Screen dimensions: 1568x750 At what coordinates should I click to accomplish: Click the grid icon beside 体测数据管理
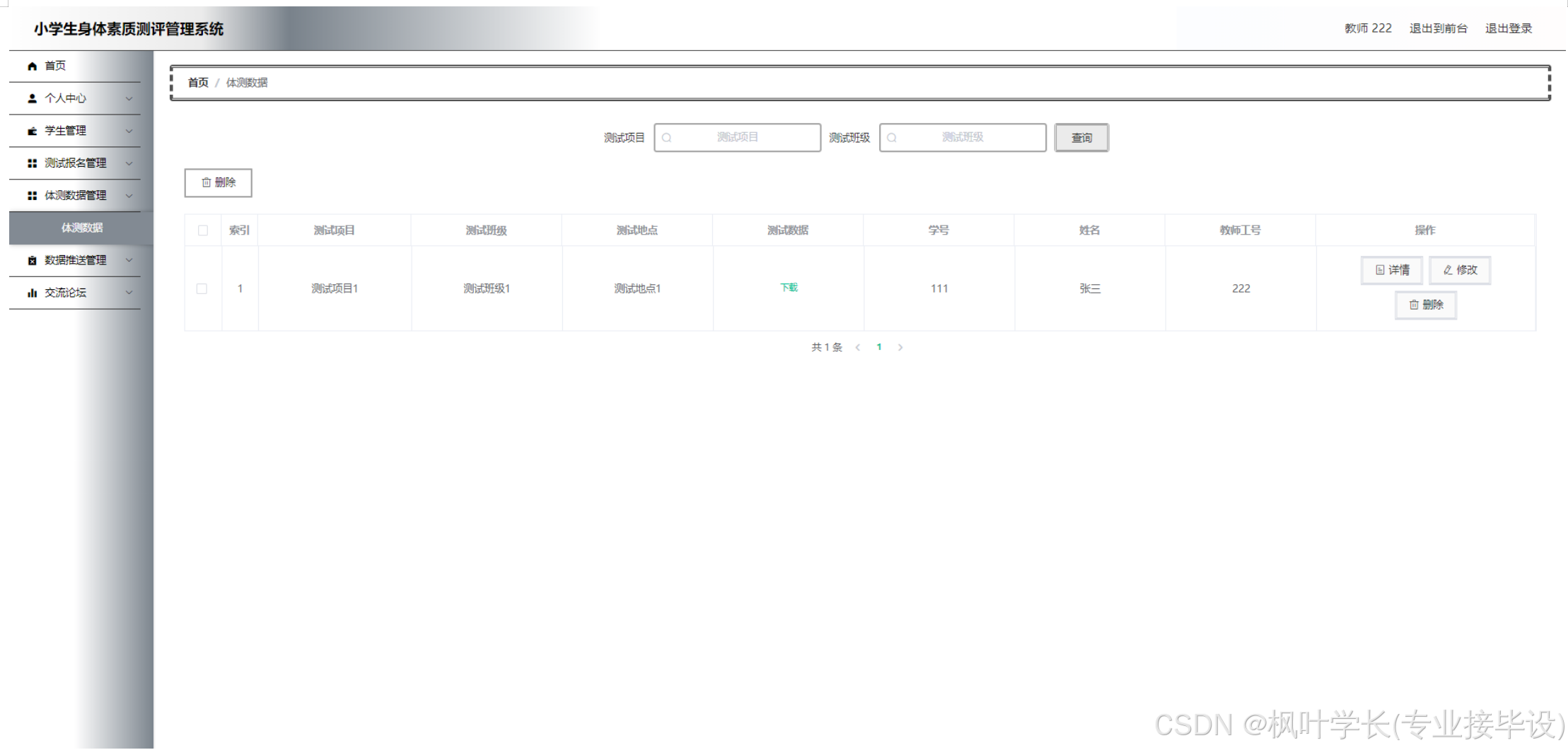32,196
